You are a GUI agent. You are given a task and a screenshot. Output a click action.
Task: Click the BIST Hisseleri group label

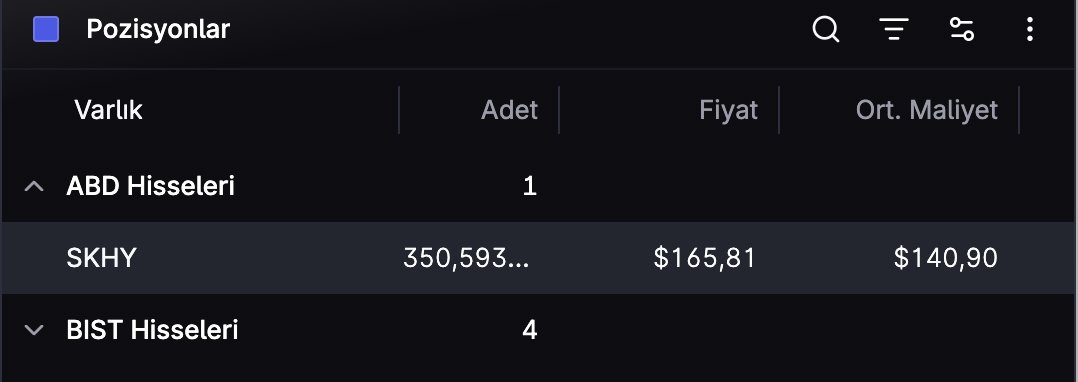coord(153,330)
